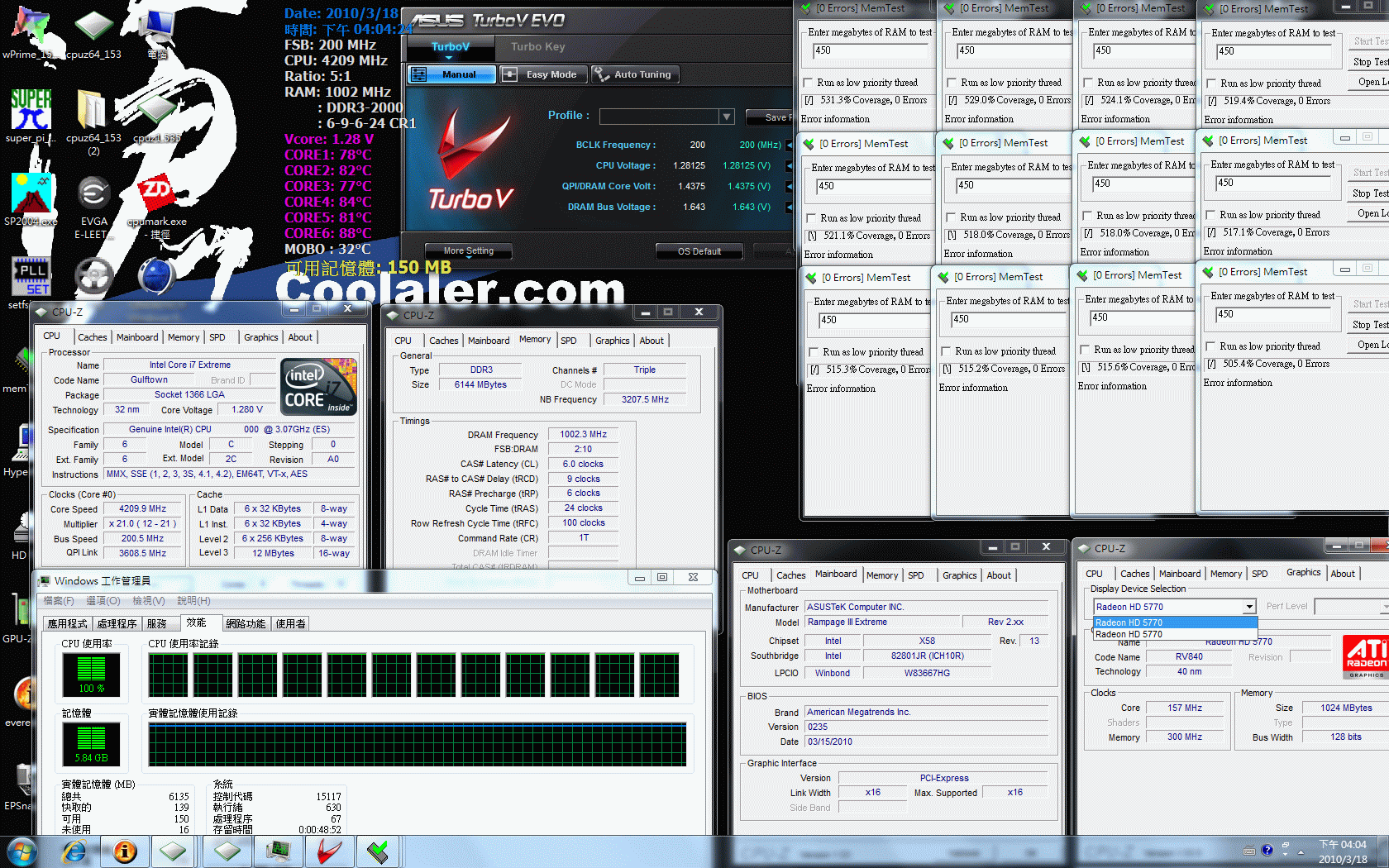This screenshot has height=868, width=1389.
Task: Switch to MemTest via green check taskbar icon
Action: pos(379,851)
